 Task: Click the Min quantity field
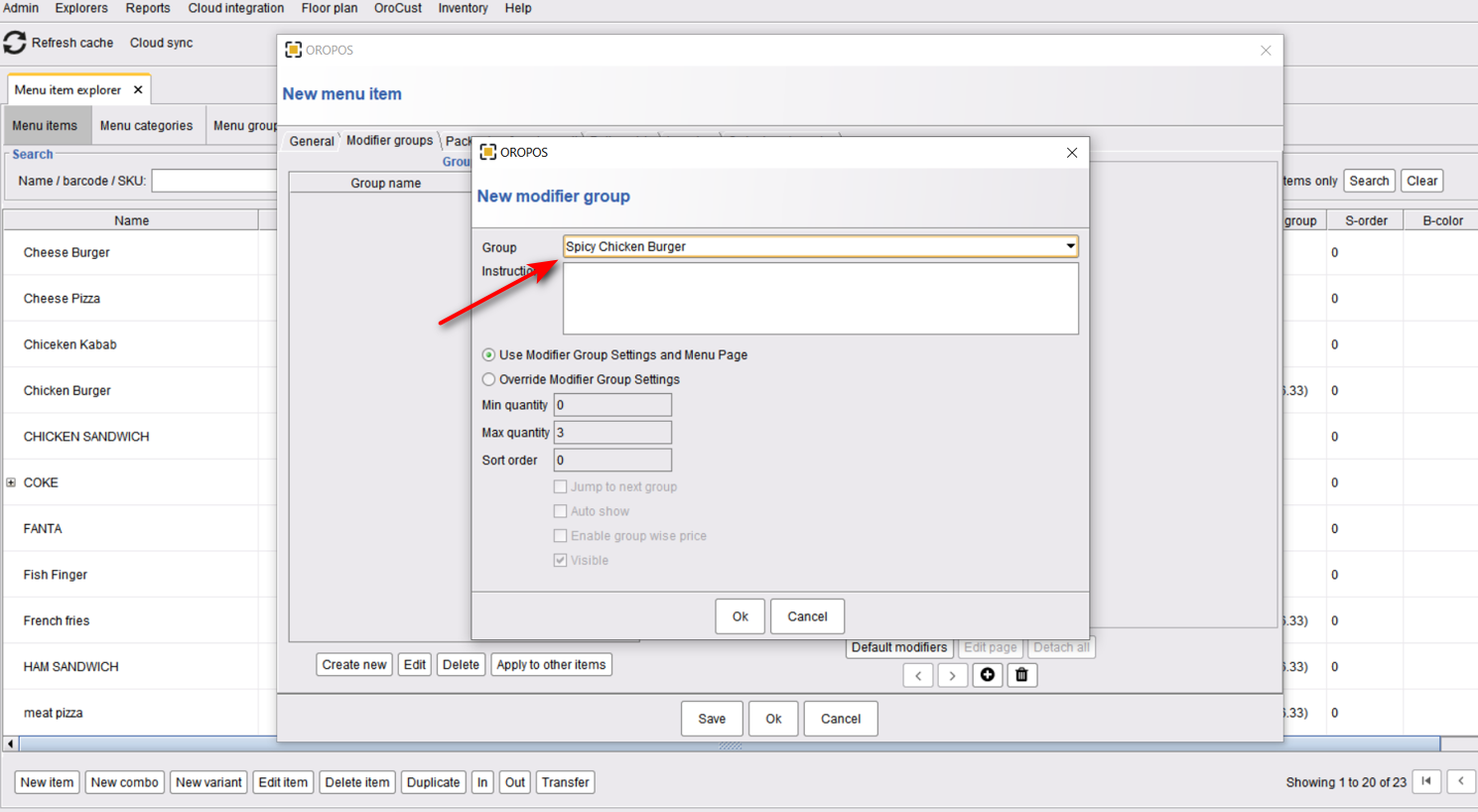[612, 405]
